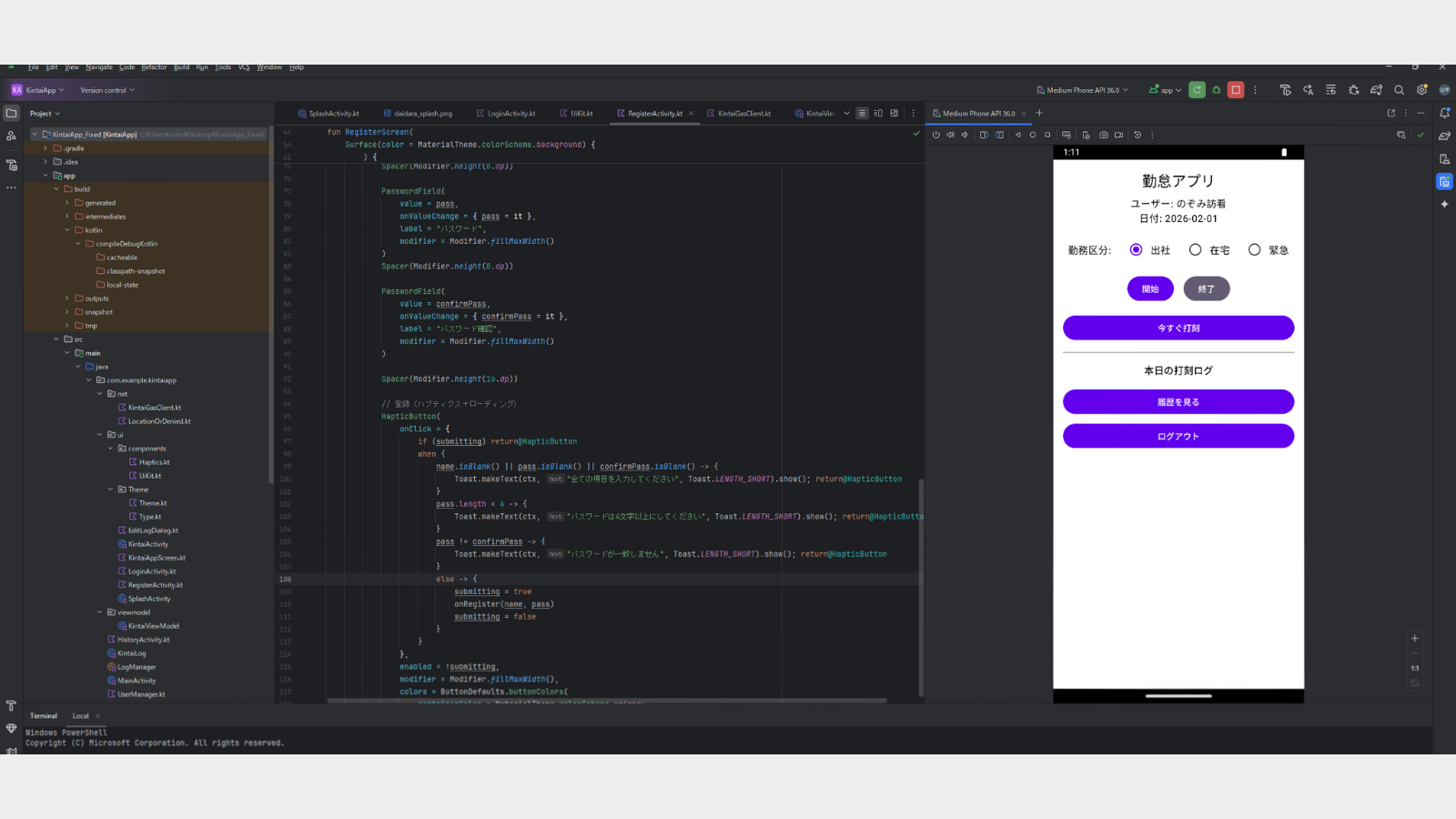Tap the 今すぐ打刻 button in emulator

pos(1178,328)
